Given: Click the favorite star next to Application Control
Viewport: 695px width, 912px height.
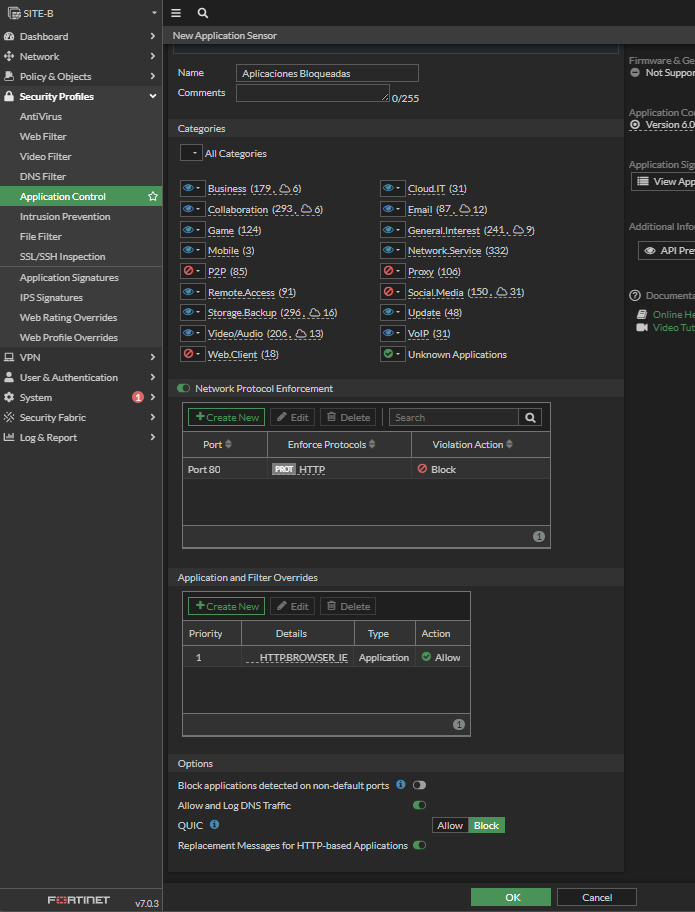Looking at the screenshot, I should pos(153,197).
